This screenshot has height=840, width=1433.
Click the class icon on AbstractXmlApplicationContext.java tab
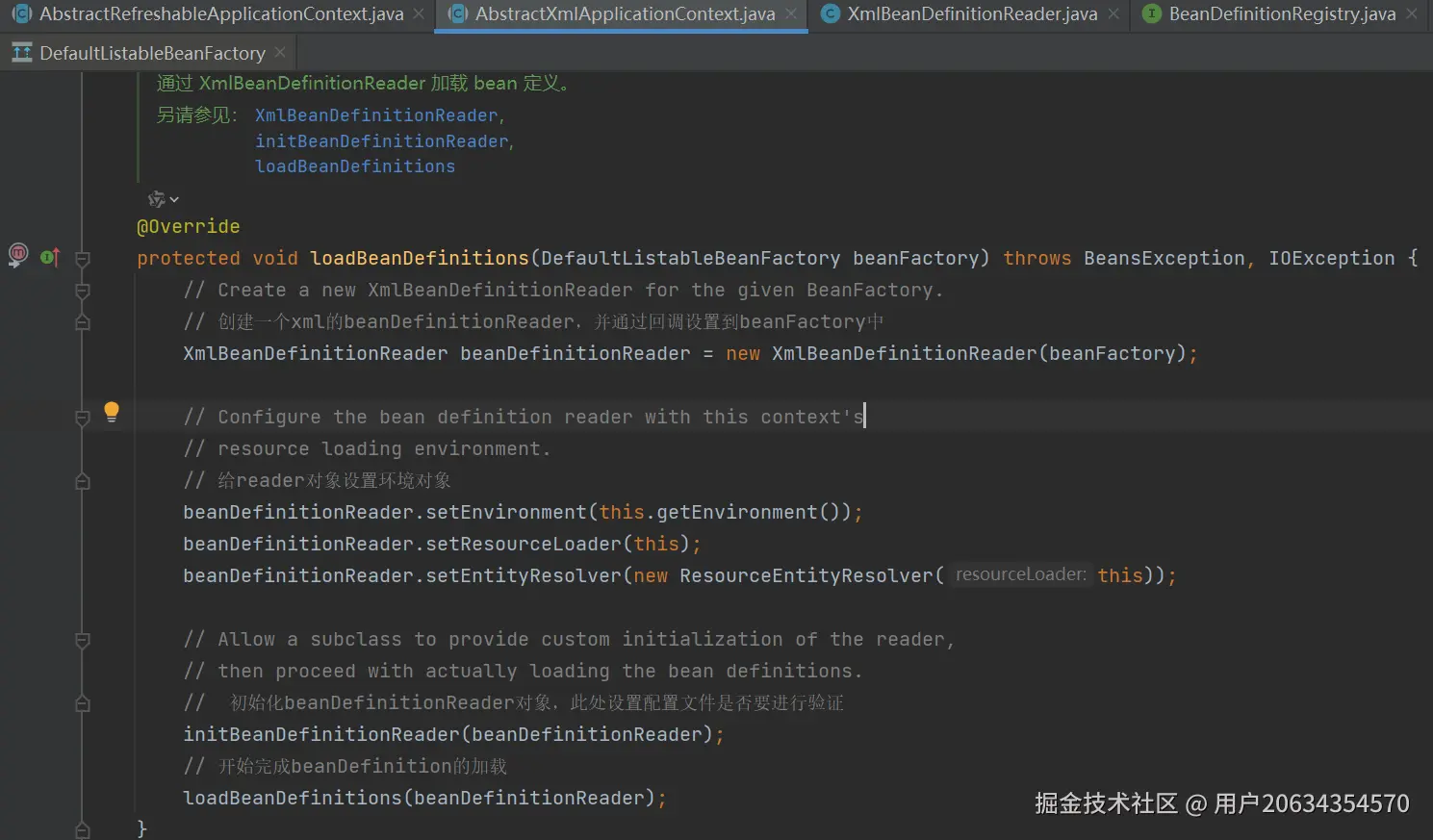[x=459, y=13]
